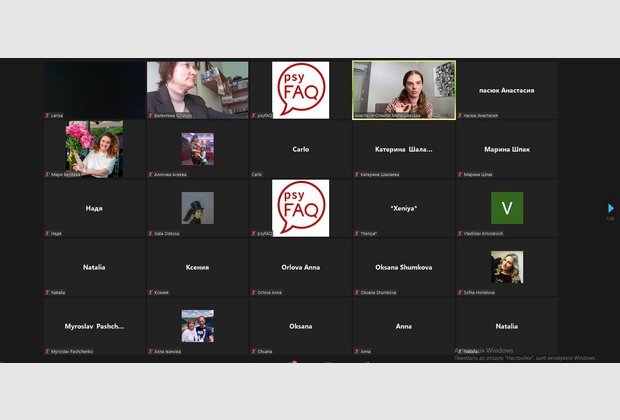The width and height of the screenshot is (620, 420).
Task: Click muted mic icon for Orlova Anna
Action: (x=253, y=293)
